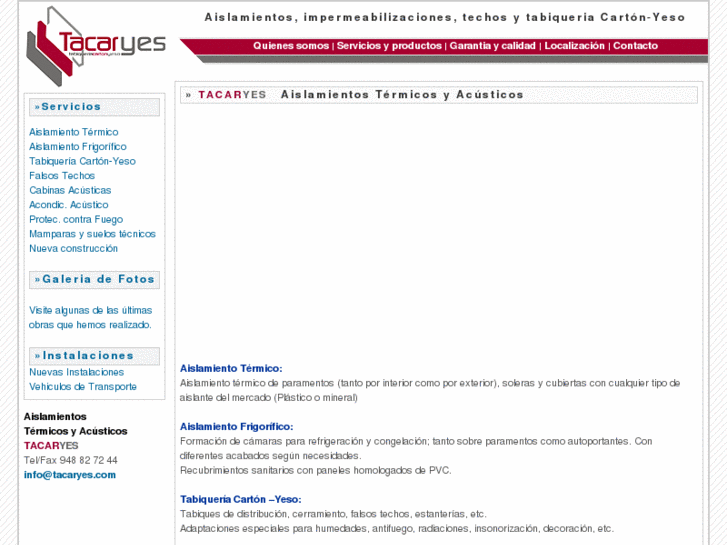
Task: Go to Cabinas Acústicas
Action: (70, 190)
